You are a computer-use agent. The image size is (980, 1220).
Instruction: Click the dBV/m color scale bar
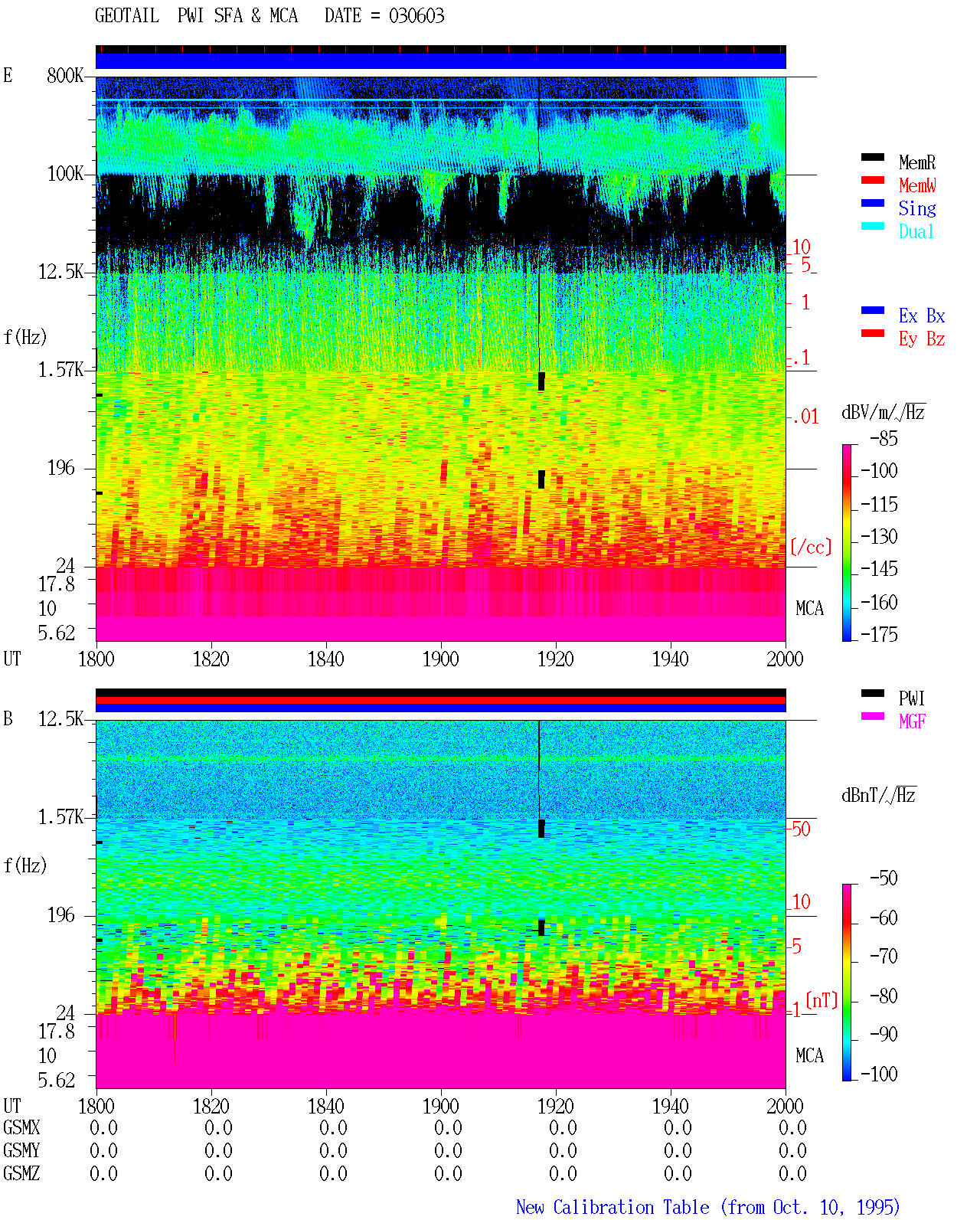(847, 542)
